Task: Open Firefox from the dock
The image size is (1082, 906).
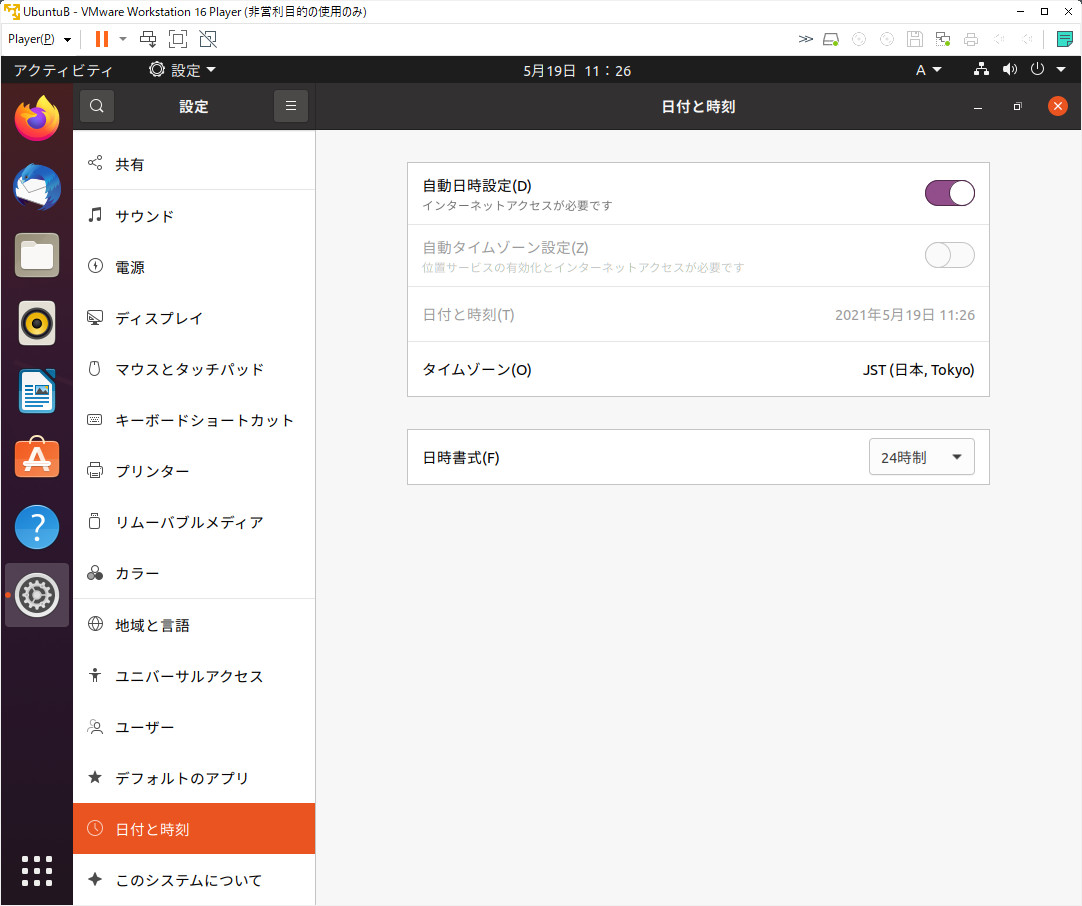Action: [37, 119]
